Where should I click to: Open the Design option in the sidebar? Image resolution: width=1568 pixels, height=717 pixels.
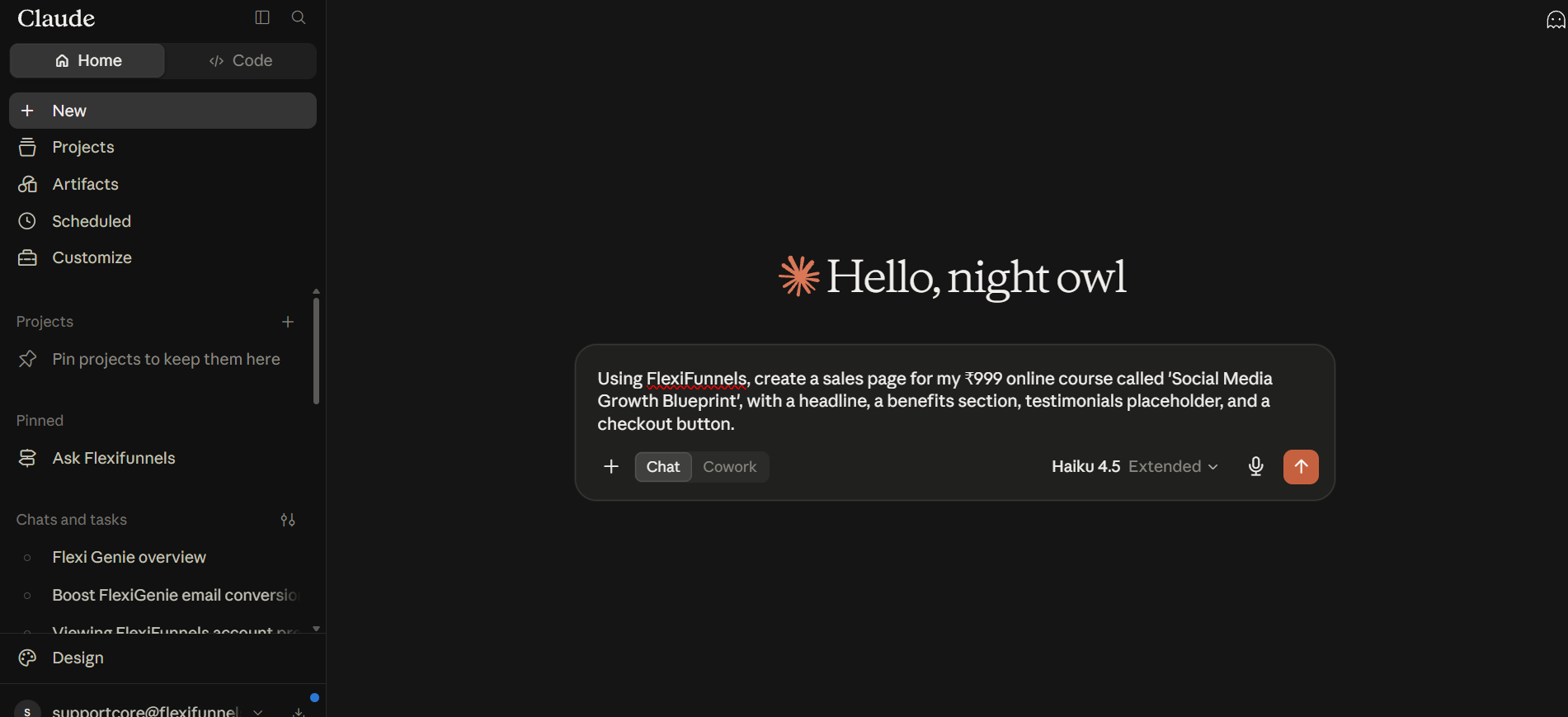coord(162,658)
